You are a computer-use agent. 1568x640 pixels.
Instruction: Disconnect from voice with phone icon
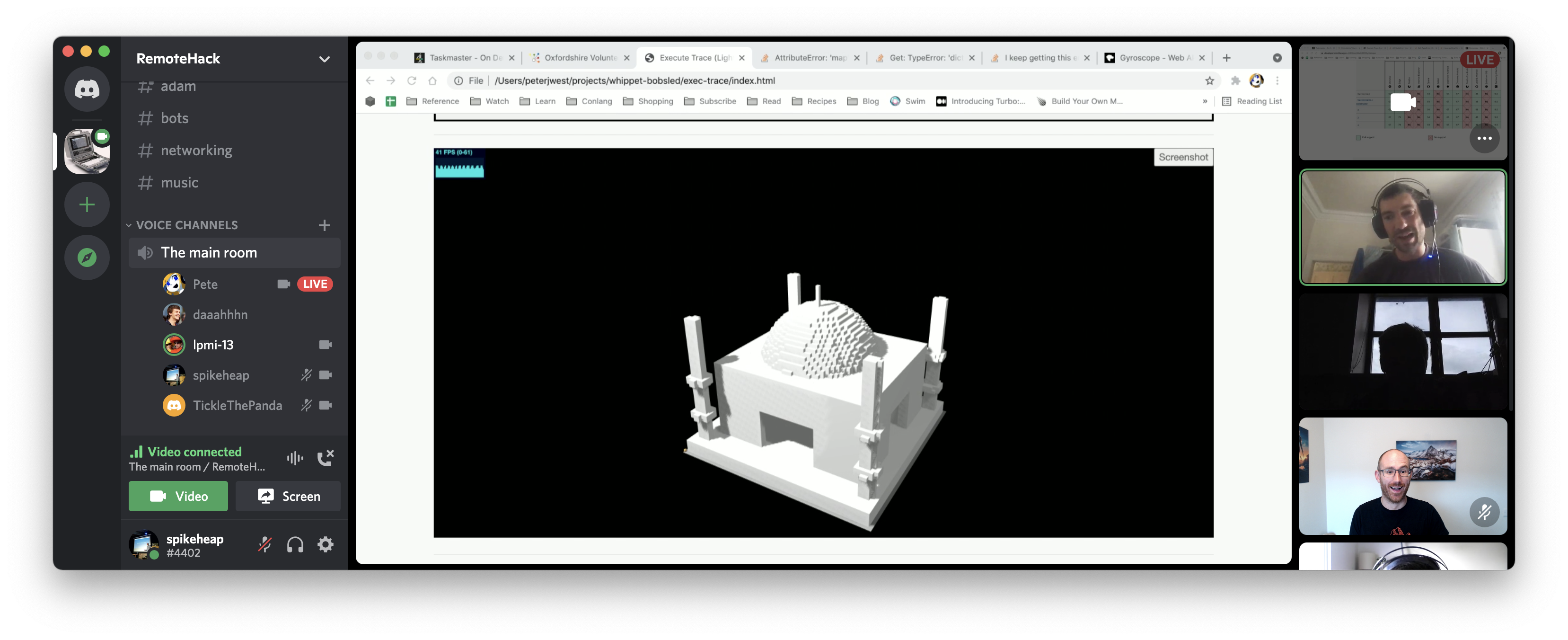tap(326, 459)
